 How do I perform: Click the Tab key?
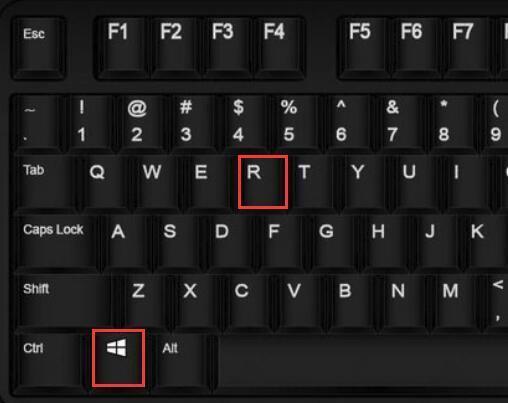pyautogui.click(x=47, y=182)
